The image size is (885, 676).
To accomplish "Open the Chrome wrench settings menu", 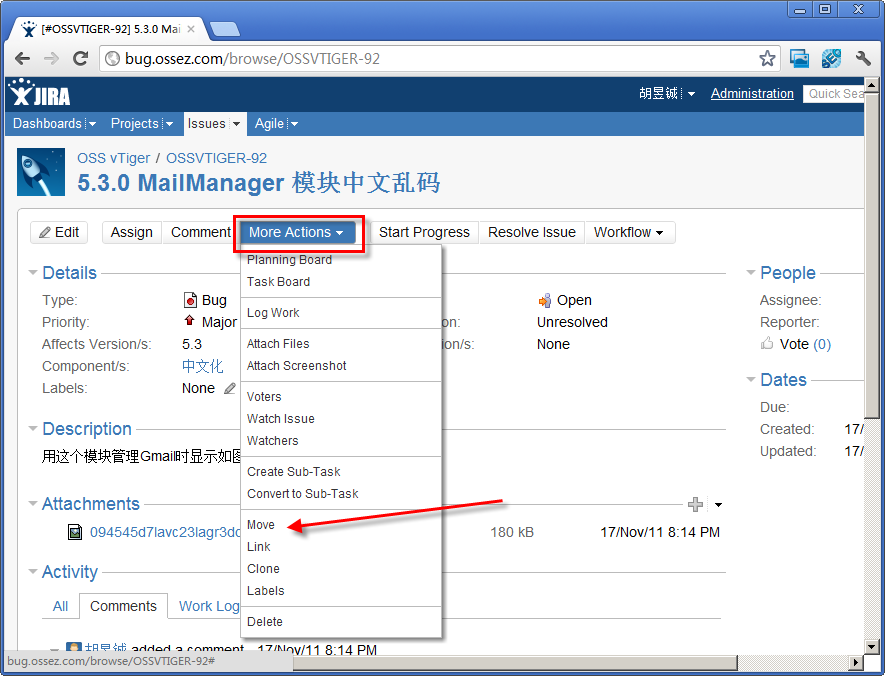I will [x=863, y=58].
